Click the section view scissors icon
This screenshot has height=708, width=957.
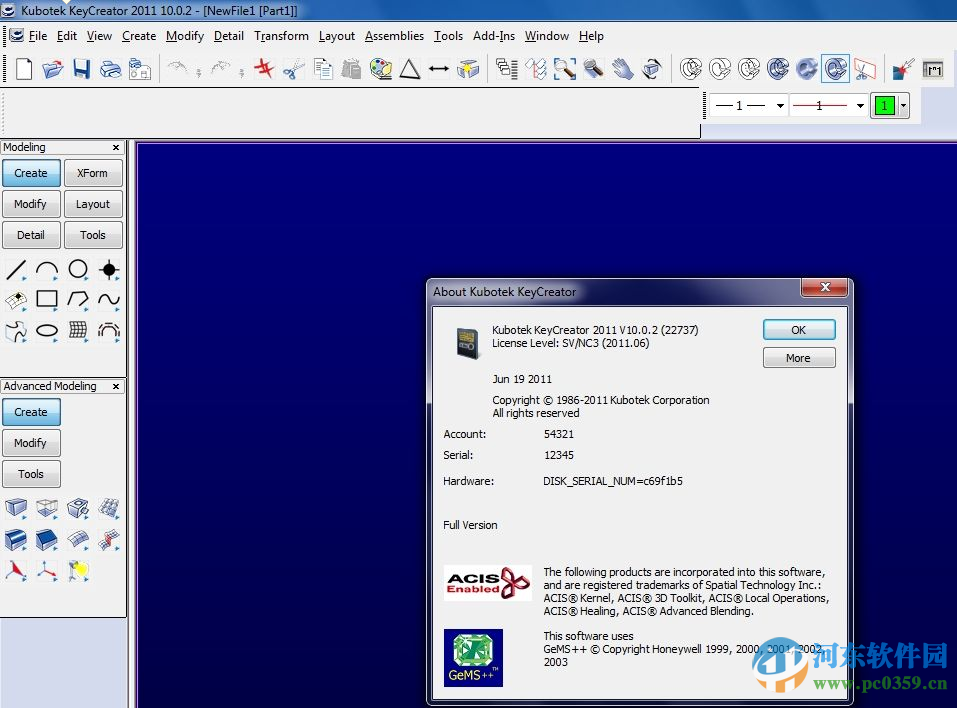pos(864,69)
